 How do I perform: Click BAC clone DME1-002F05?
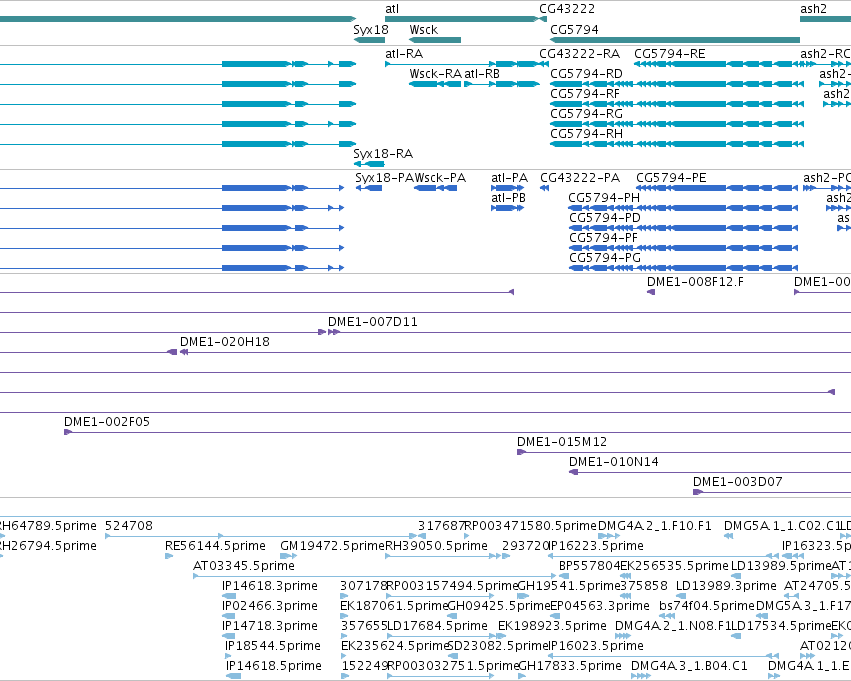[x=107, y=422]
